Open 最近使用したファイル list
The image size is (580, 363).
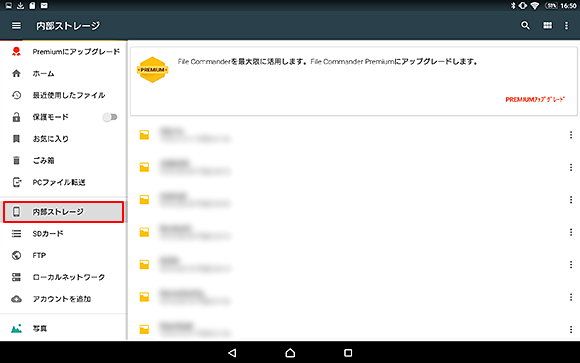tap(64, 95)
